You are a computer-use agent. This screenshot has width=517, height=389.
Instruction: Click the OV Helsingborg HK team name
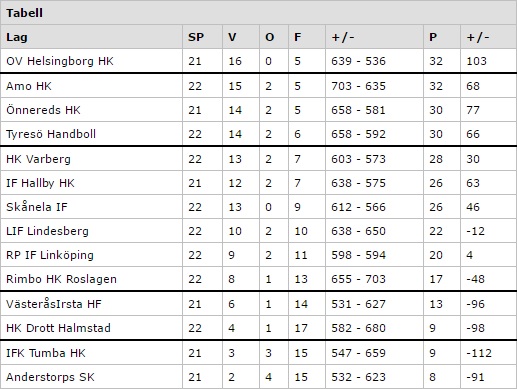60,61
